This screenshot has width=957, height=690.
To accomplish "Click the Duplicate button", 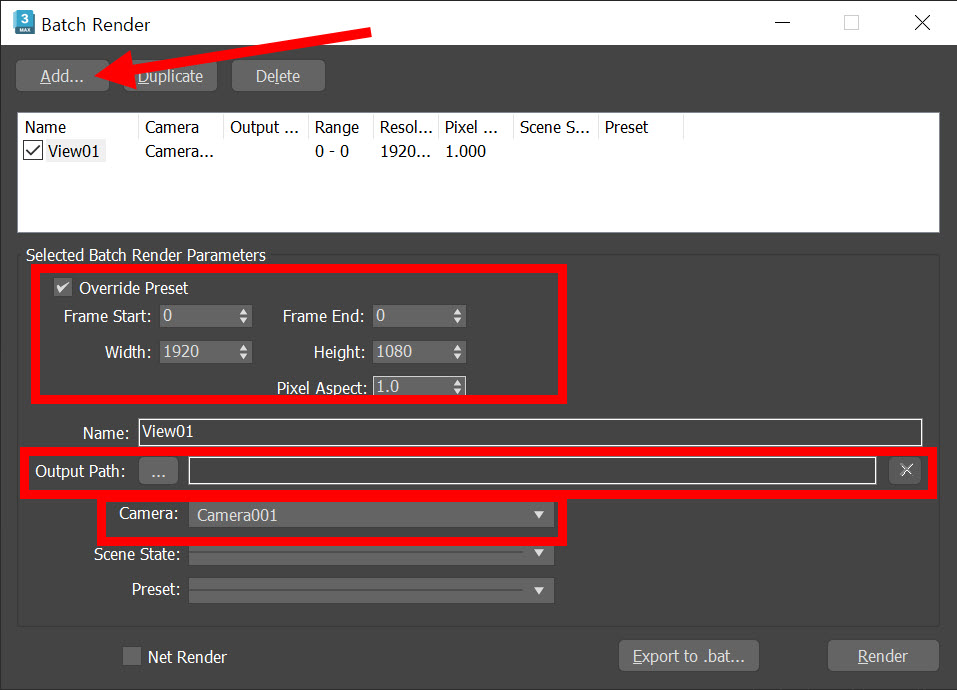I will tap(170, 76).
